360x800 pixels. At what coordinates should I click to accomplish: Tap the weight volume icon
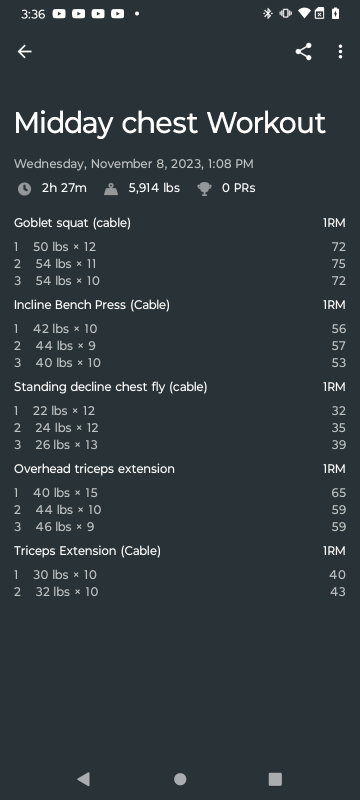click(111, 189)
